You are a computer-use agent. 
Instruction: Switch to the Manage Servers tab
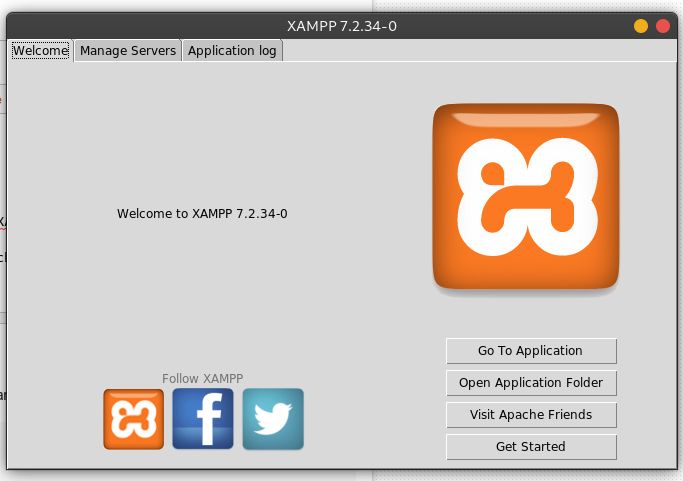pyautogui.click(x=128, y=51)
